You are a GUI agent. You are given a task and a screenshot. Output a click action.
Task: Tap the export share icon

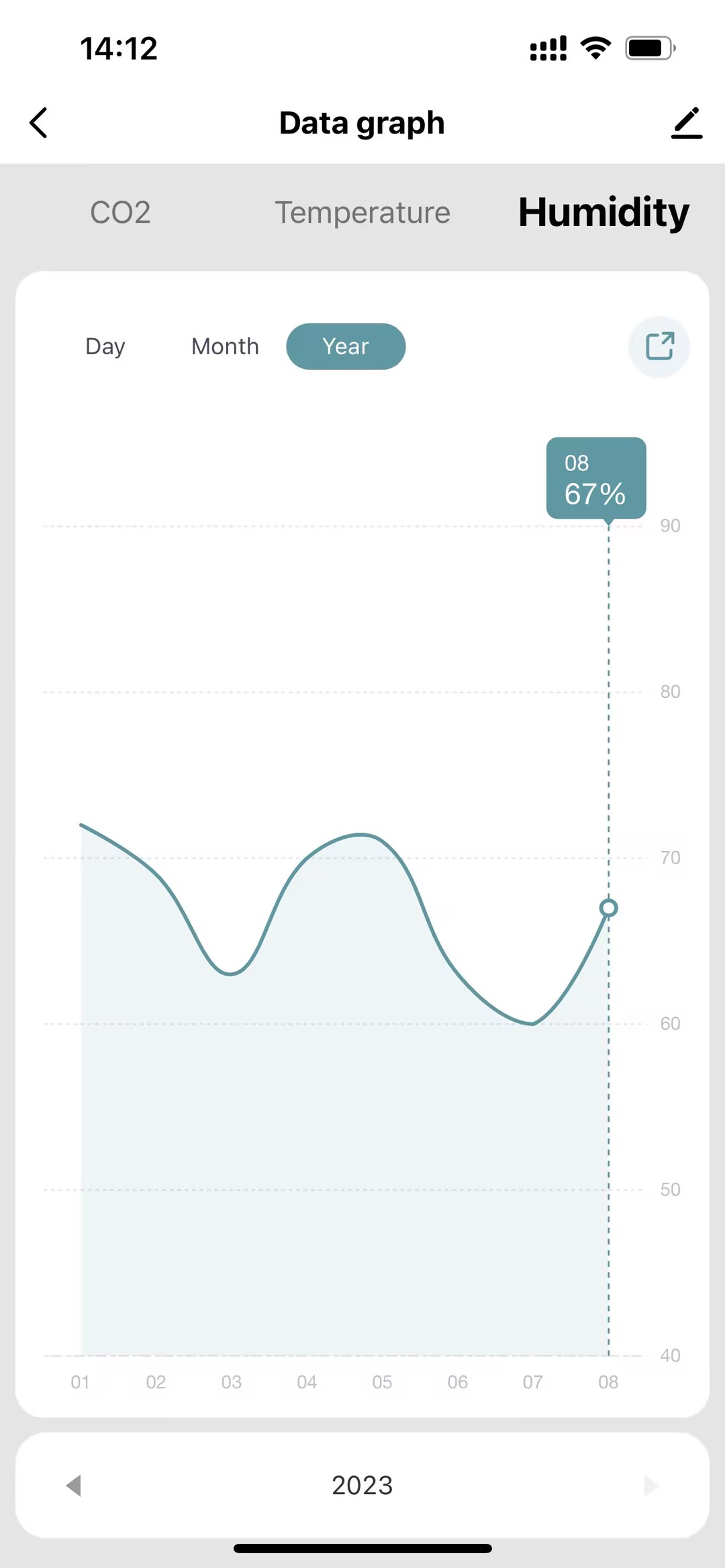(659, 346)
